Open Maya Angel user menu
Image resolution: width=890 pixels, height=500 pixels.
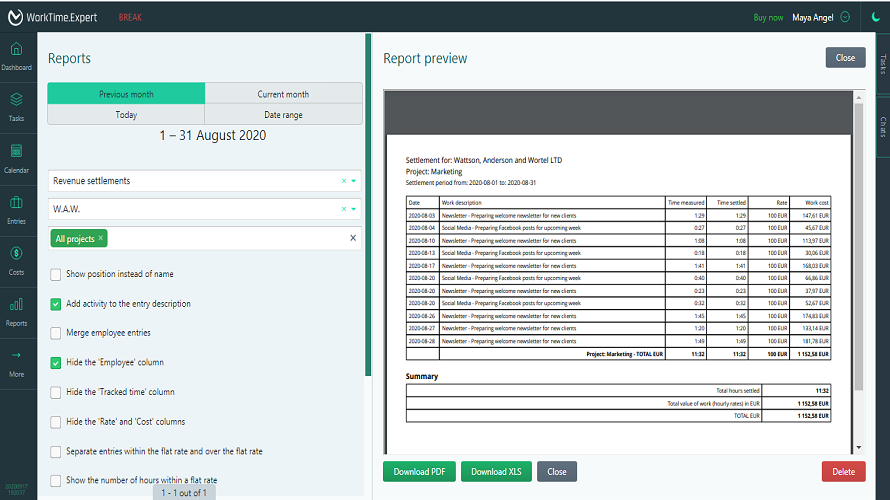click(x=820, y=17)
